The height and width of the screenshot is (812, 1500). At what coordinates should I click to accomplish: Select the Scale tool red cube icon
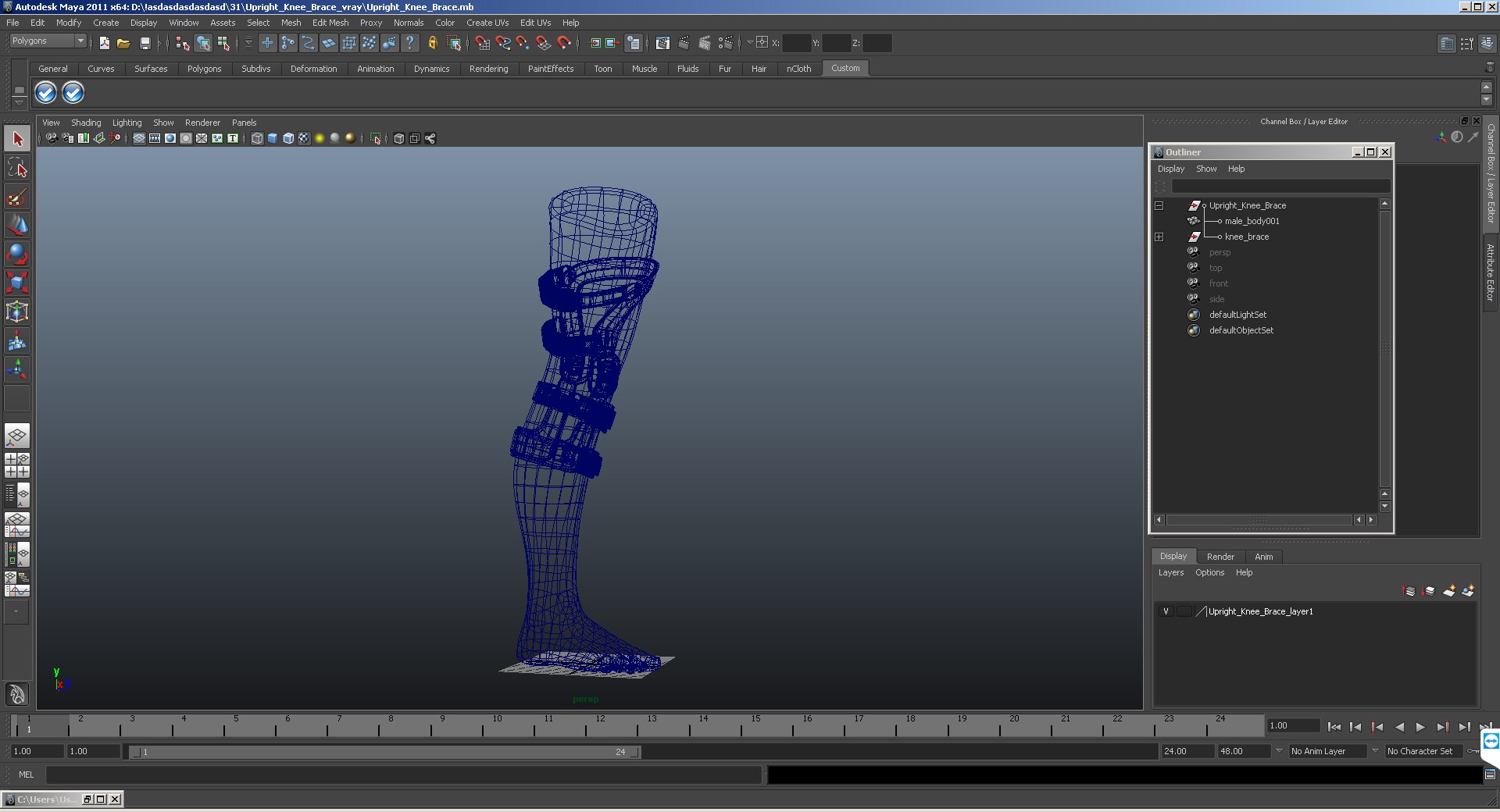pos(17,282)
